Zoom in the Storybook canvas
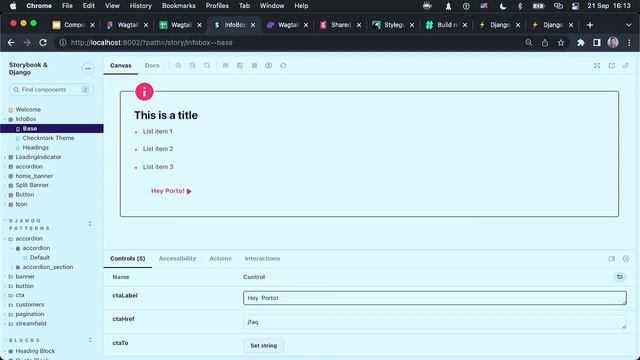The width and height of the screenshot is (640, 360). click(x=178, y=65)
